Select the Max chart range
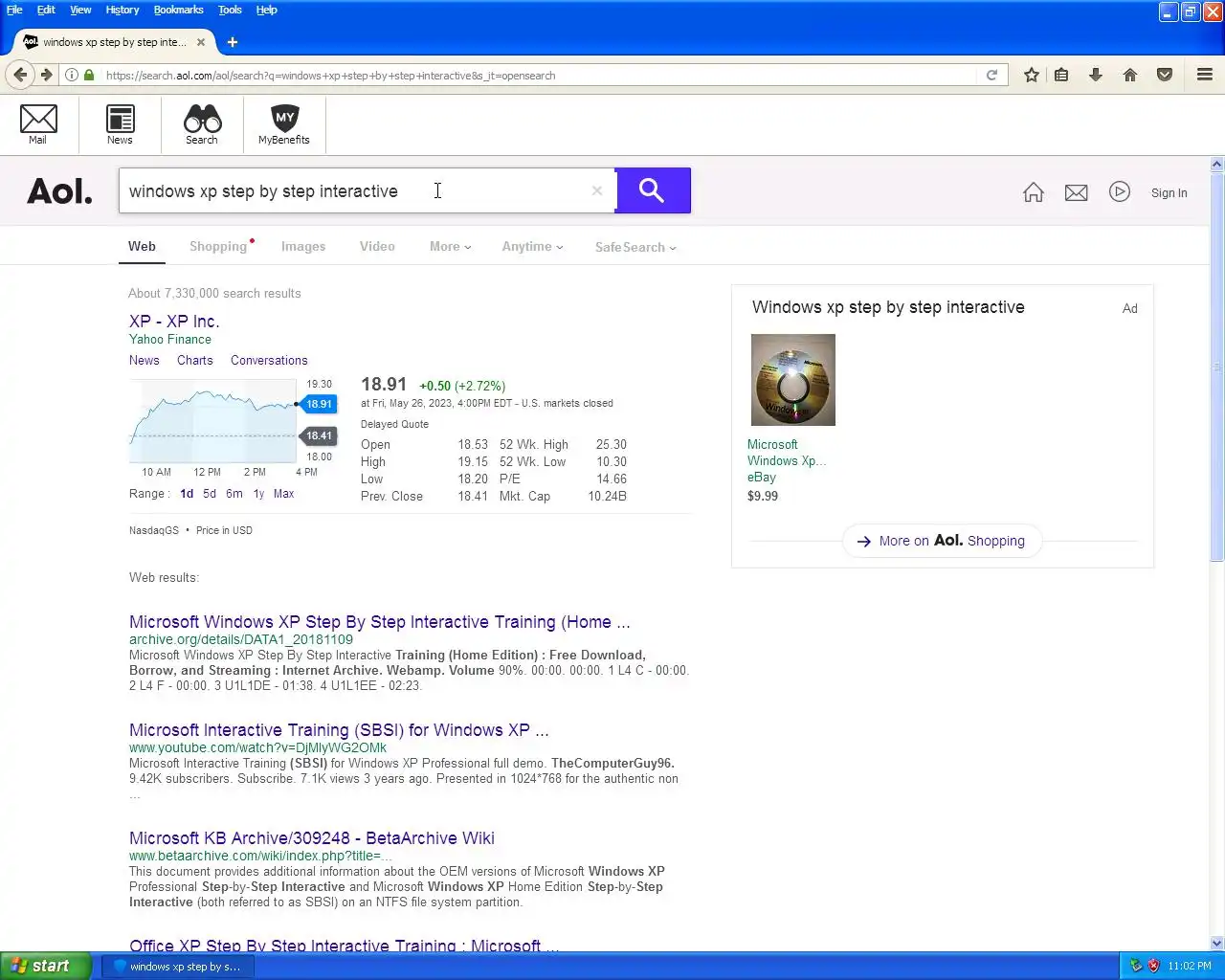Image resolution: width=1225 pixels, height=980 pixels. tap(284, 494)
